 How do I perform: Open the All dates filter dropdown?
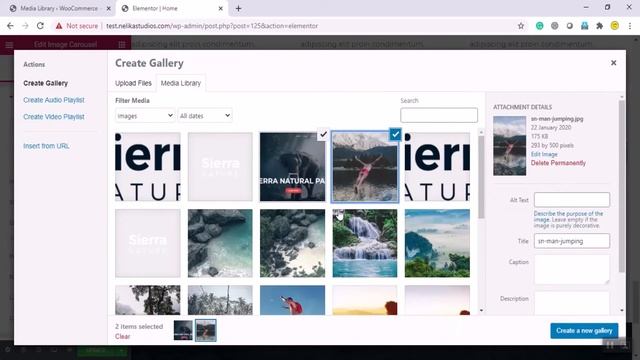205,116
